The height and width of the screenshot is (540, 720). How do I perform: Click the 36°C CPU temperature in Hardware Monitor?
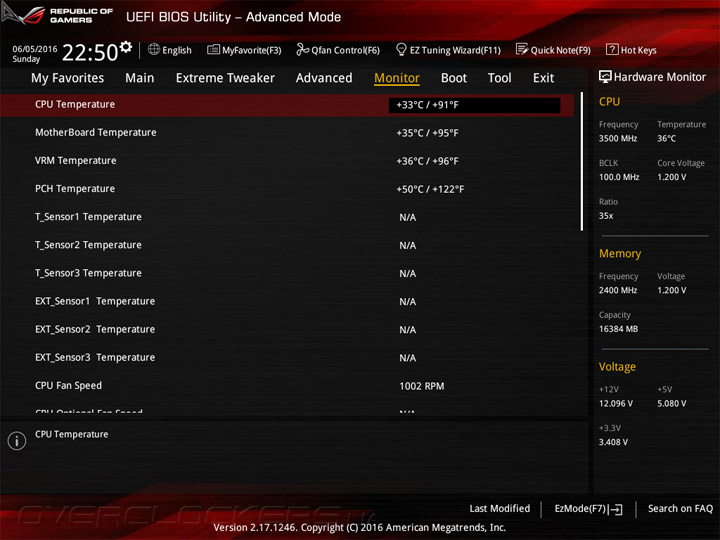click(x=666, y=138)
